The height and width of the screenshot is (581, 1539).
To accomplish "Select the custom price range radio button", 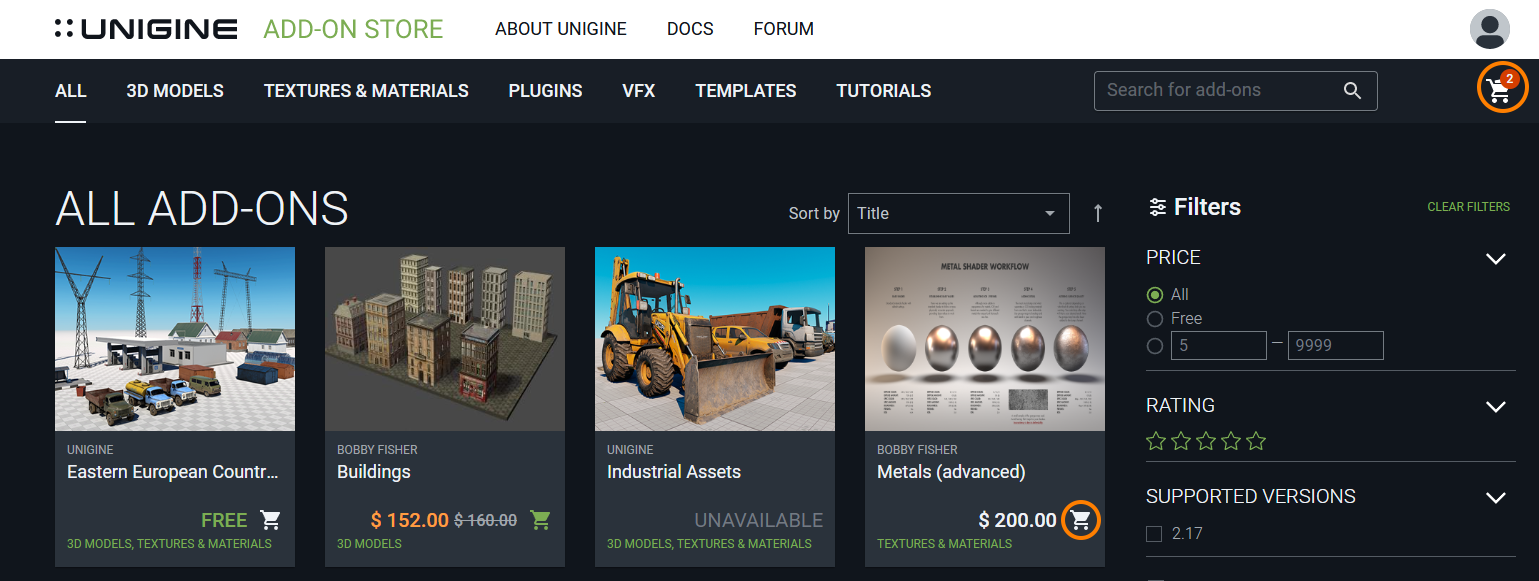I will (x=1155, y=346).
